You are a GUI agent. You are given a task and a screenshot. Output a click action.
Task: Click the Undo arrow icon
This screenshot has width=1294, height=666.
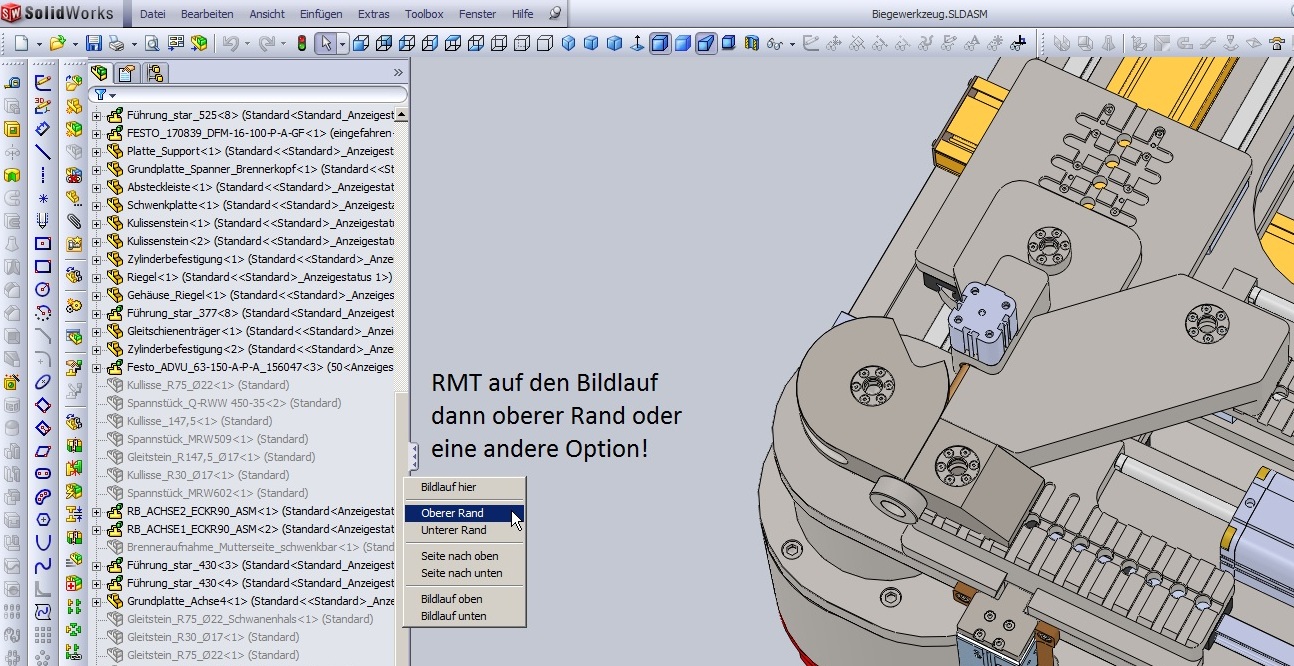coord(229,43)
